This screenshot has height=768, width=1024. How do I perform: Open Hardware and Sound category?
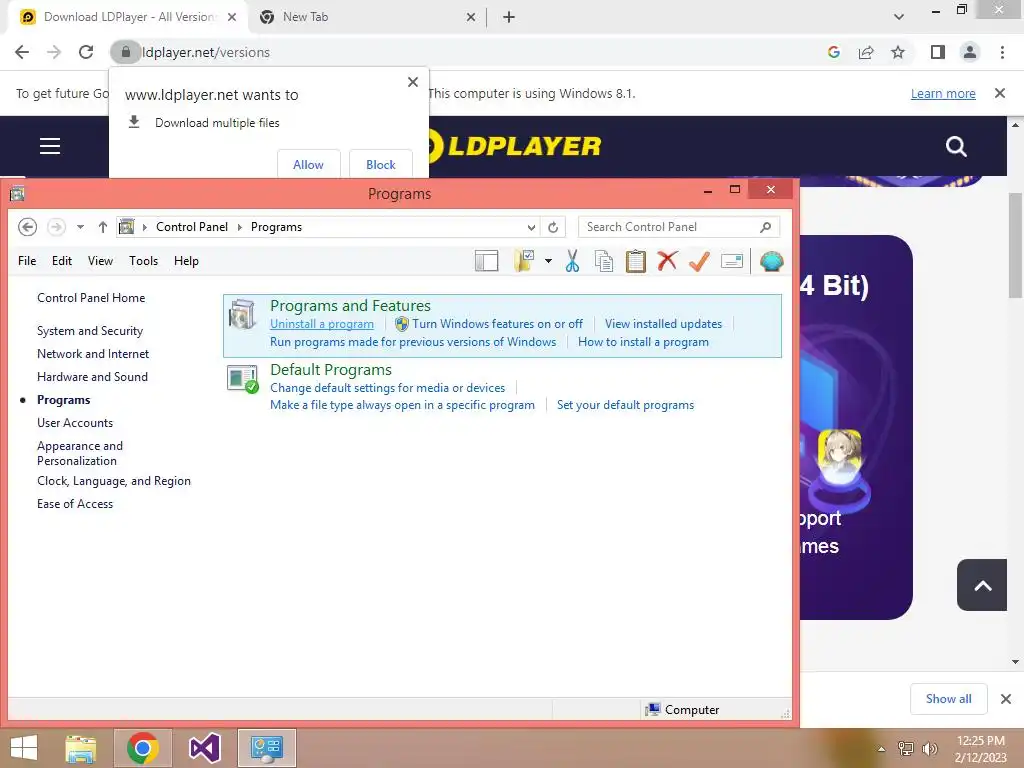click(x=92, y=377)
